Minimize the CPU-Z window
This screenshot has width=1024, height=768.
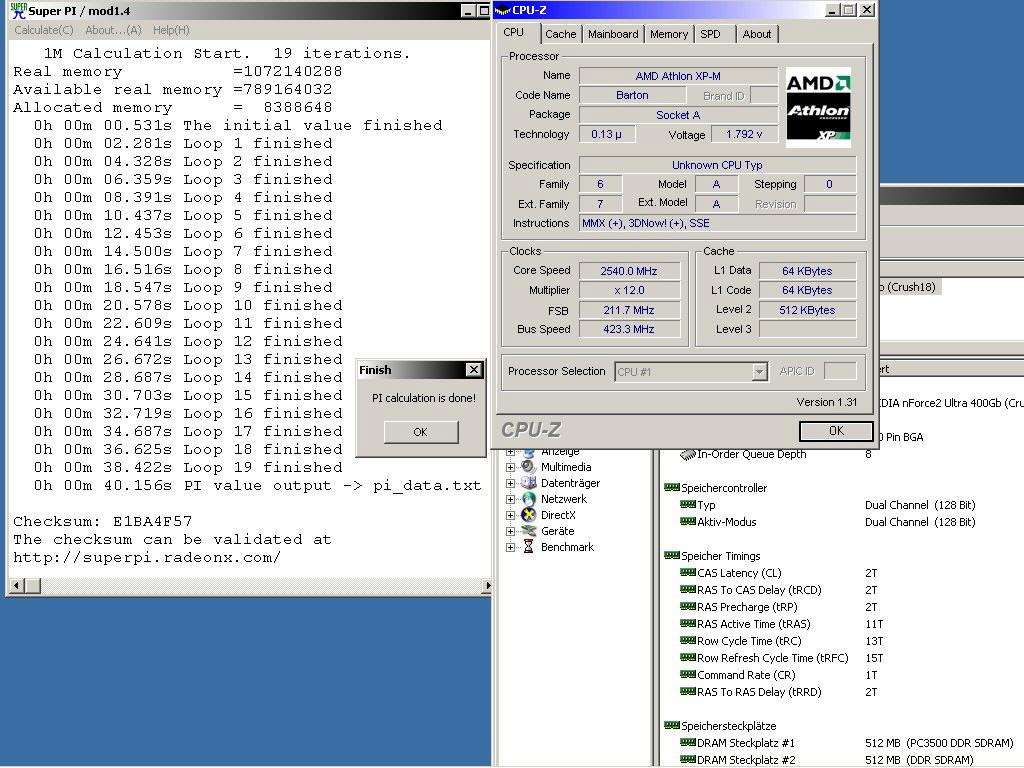pyautogui.click(x=832, y=10)
